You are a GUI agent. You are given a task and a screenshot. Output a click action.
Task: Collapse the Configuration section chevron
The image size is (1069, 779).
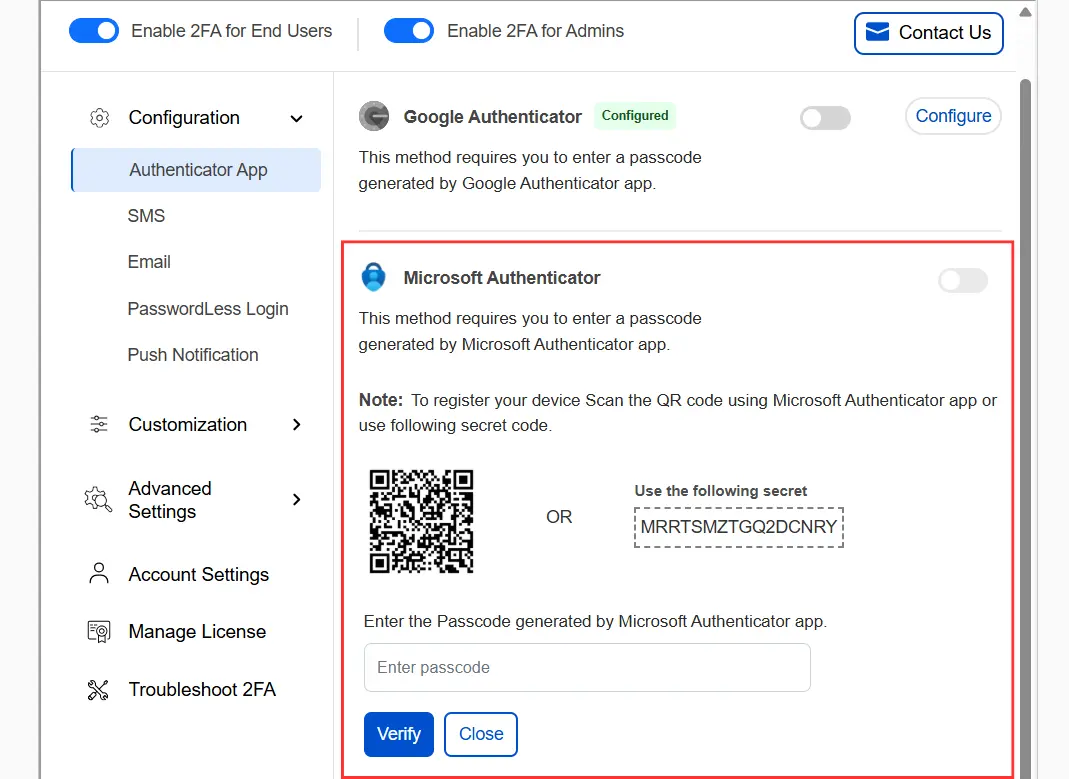(x=297, y=119)
